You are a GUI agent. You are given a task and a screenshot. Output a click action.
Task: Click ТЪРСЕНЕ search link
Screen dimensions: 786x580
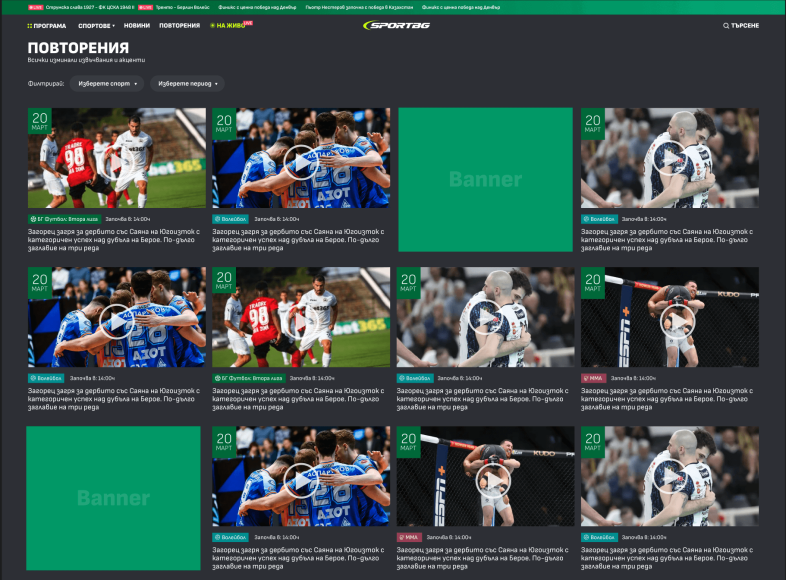pos(745,26)
